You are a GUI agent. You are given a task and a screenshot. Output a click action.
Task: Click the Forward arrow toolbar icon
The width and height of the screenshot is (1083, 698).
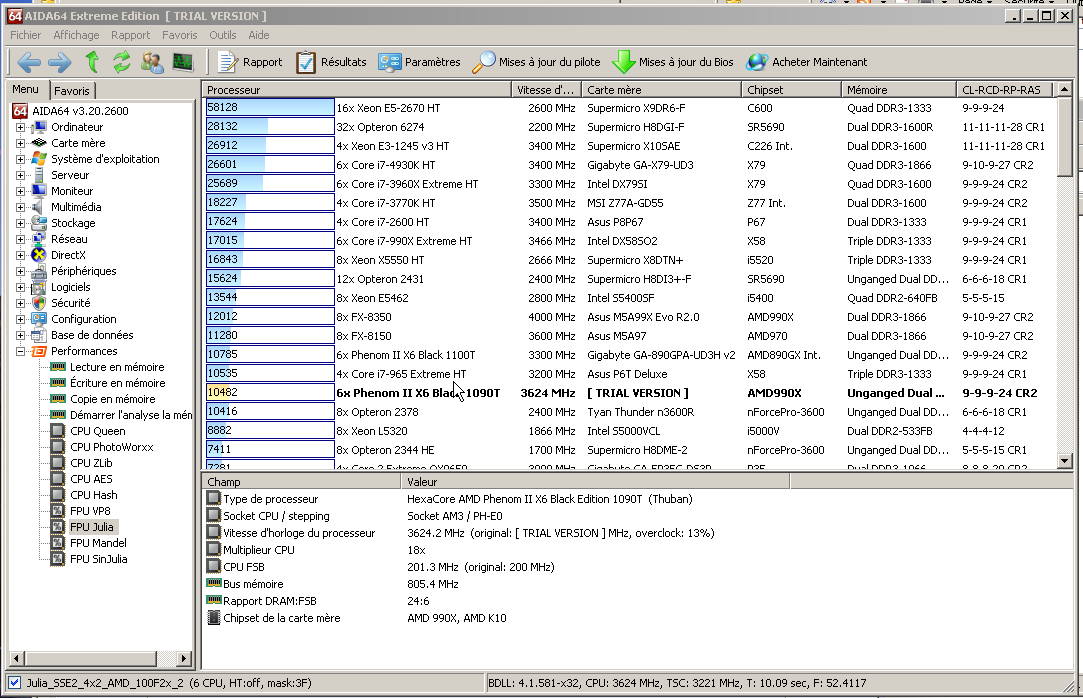(59, 62)
